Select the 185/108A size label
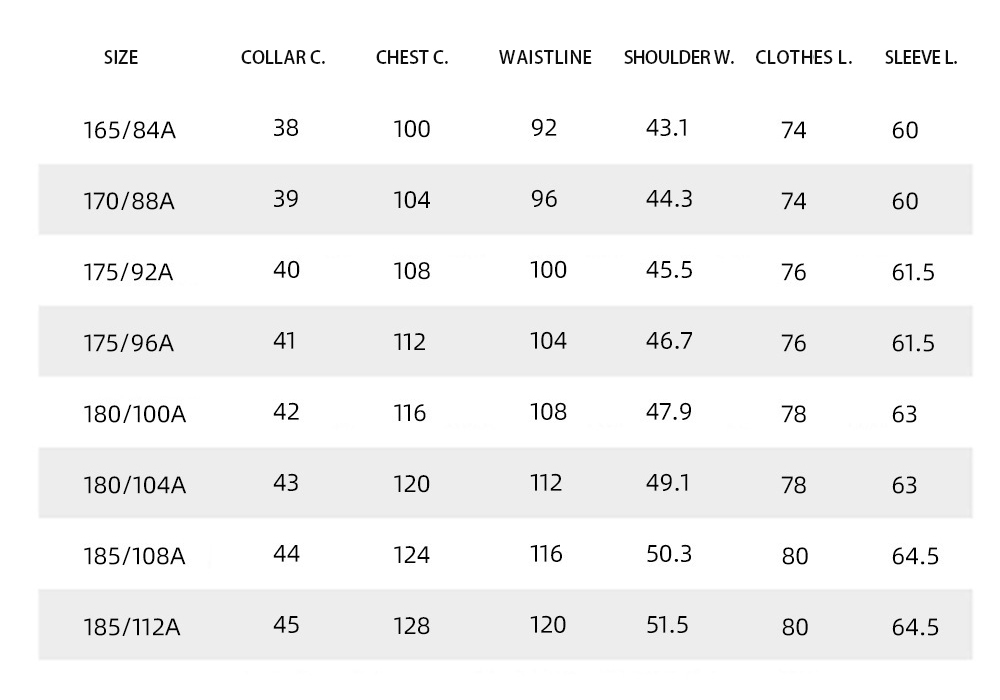 pyautogui.click(x=135, y=556)
